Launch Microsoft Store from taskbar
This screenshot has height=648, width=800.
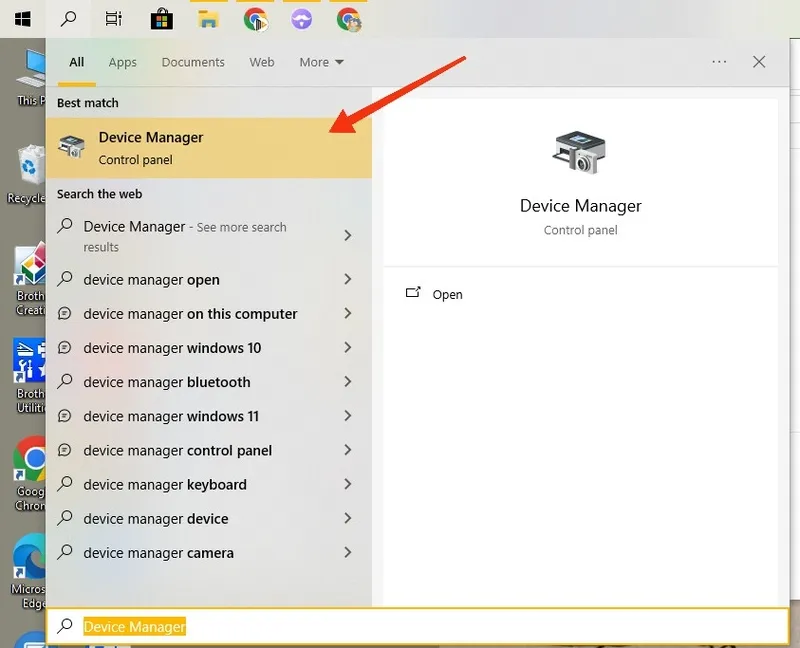(x=160, y=18)
